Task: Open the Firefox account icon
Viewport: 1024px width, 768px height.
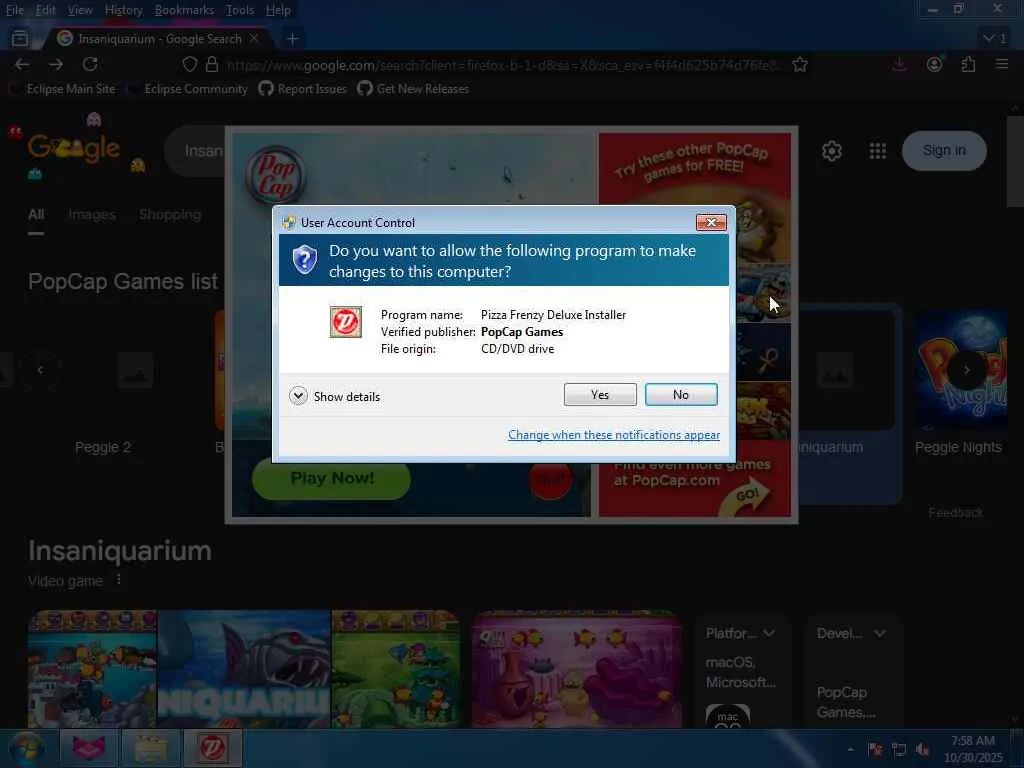Action: (934, 64)
